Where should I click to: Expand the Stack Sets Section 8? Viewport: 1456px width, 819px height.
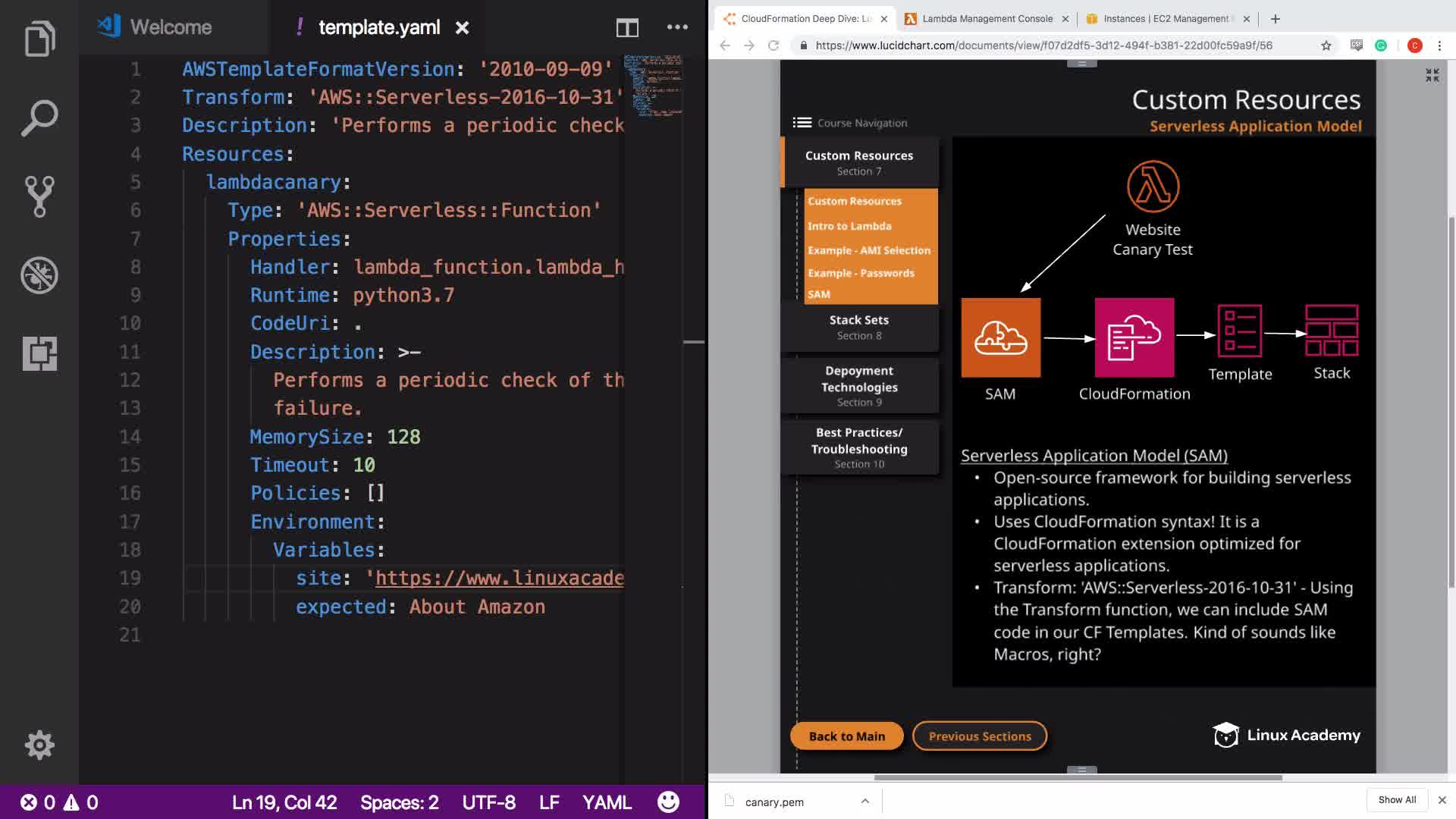(859, 327)
